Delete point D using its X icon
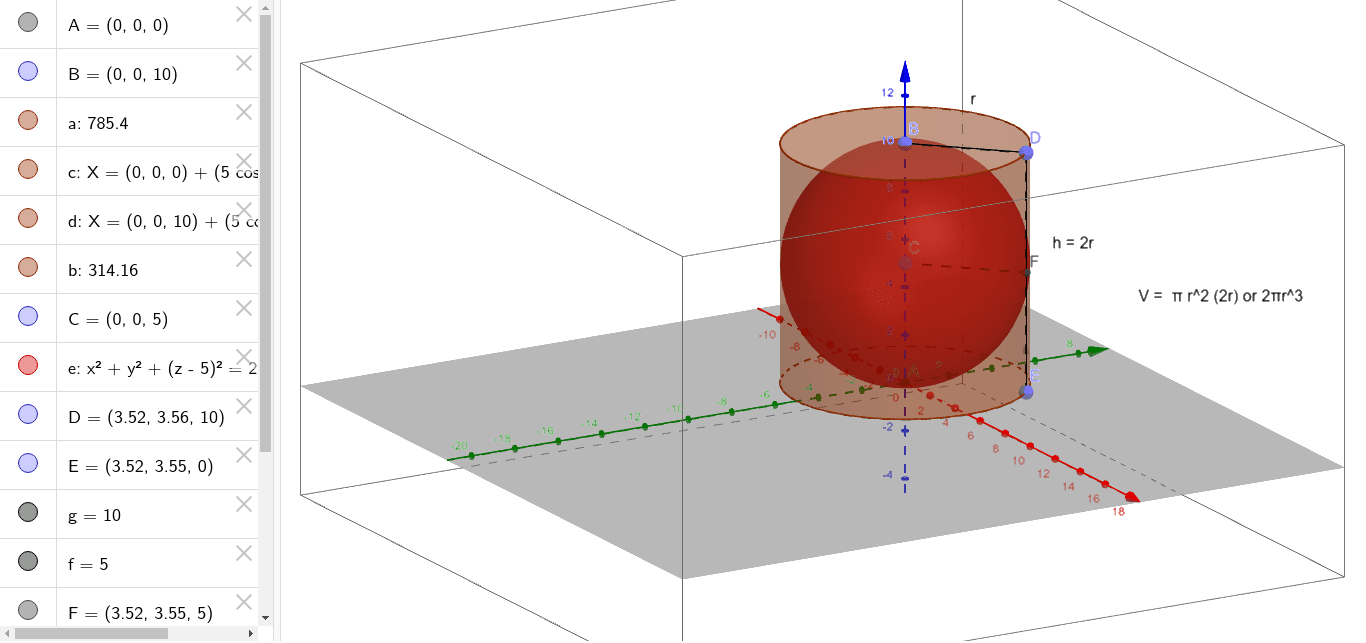 [243, 407]
